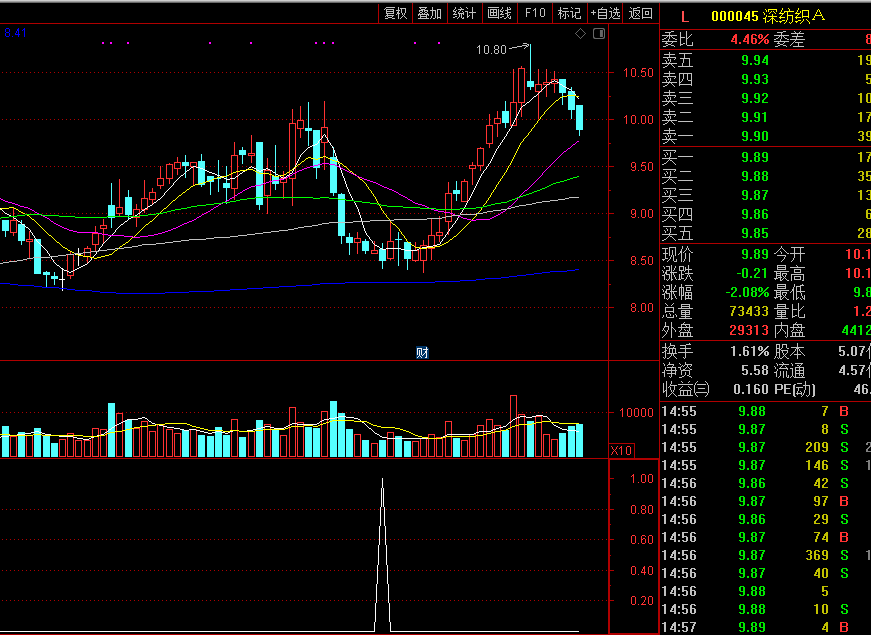Screen dimensions: 871x635
Task: Select 买五 price 9.85
Action: click(x=755, y=233)
